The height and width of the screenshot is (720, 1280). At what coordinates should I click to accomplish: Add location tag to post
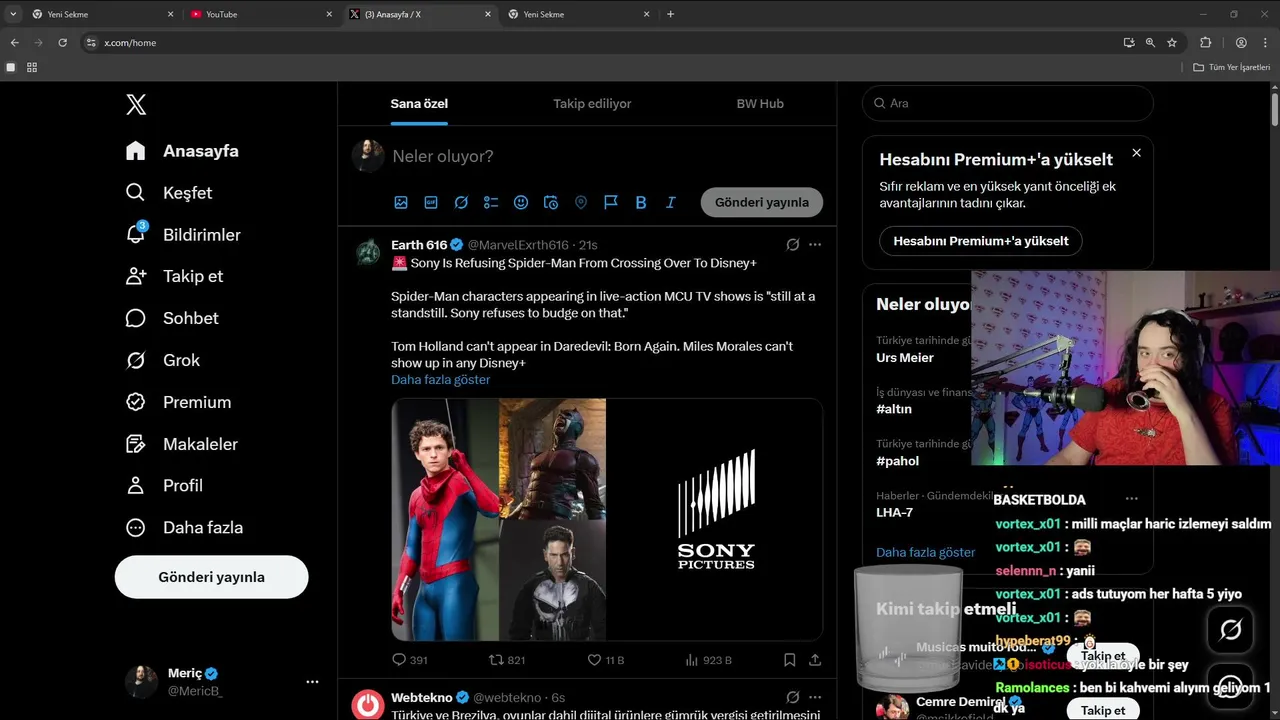coord(581,202)
